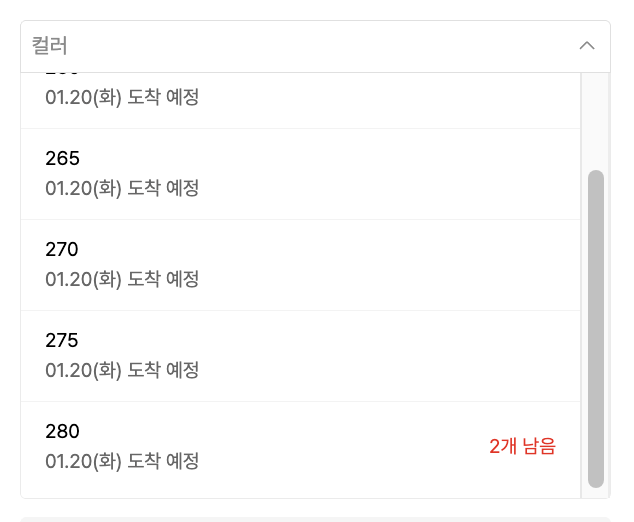Click the 265 size number label
This screenshot has width=634, height=522.
click(62, 159)
